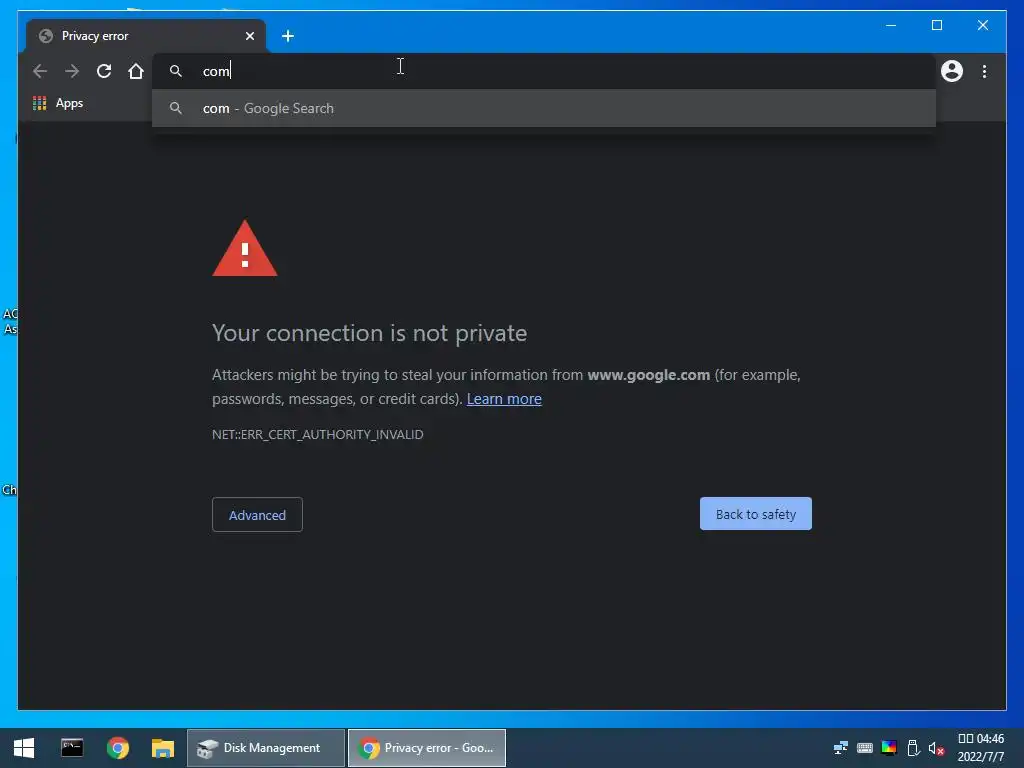Open Chrome's three-dot menu
Image resolution: width=1024 pixels, height=768 pixels.
click(x=984, y=71)
